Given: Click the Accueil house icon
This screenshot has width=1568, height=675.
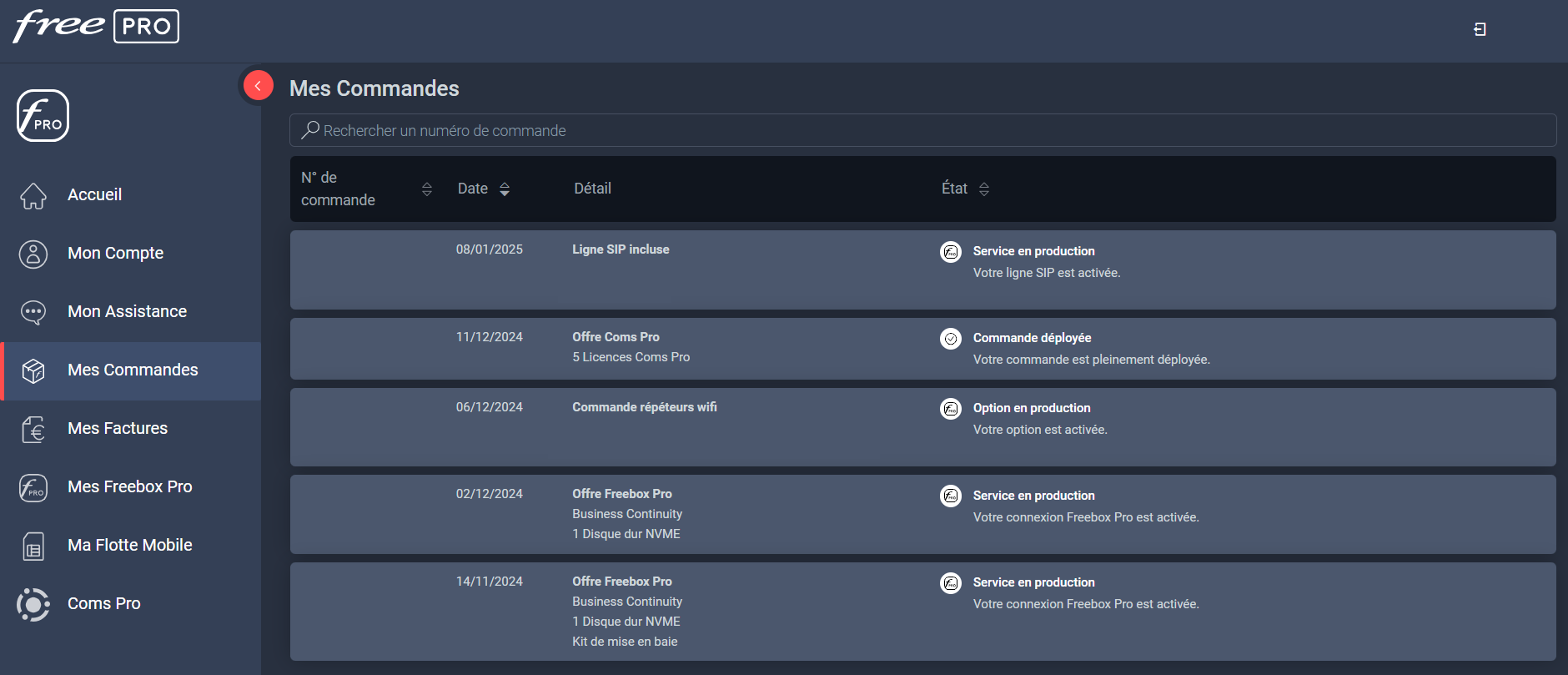Looking at the screenshot, I should 33,195.
